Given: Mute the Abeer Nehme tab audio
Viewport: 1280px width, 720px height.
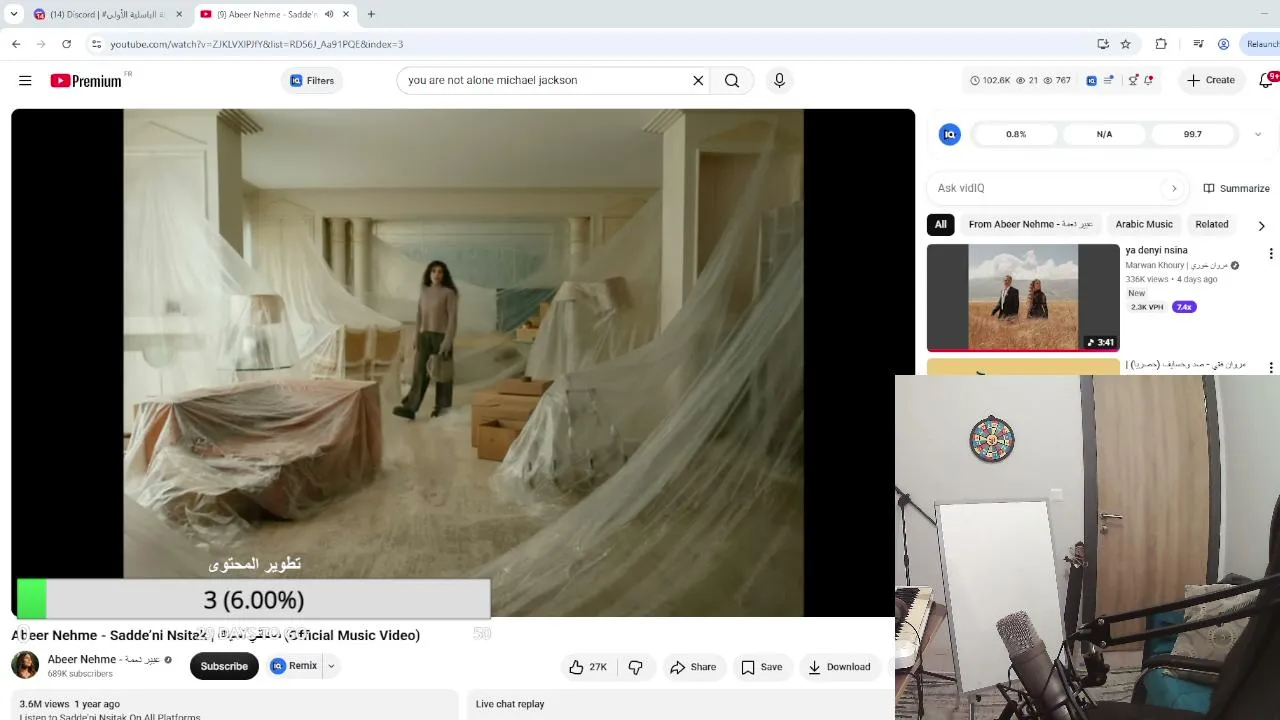Looking at the screenshot, I should click(329, 14).
